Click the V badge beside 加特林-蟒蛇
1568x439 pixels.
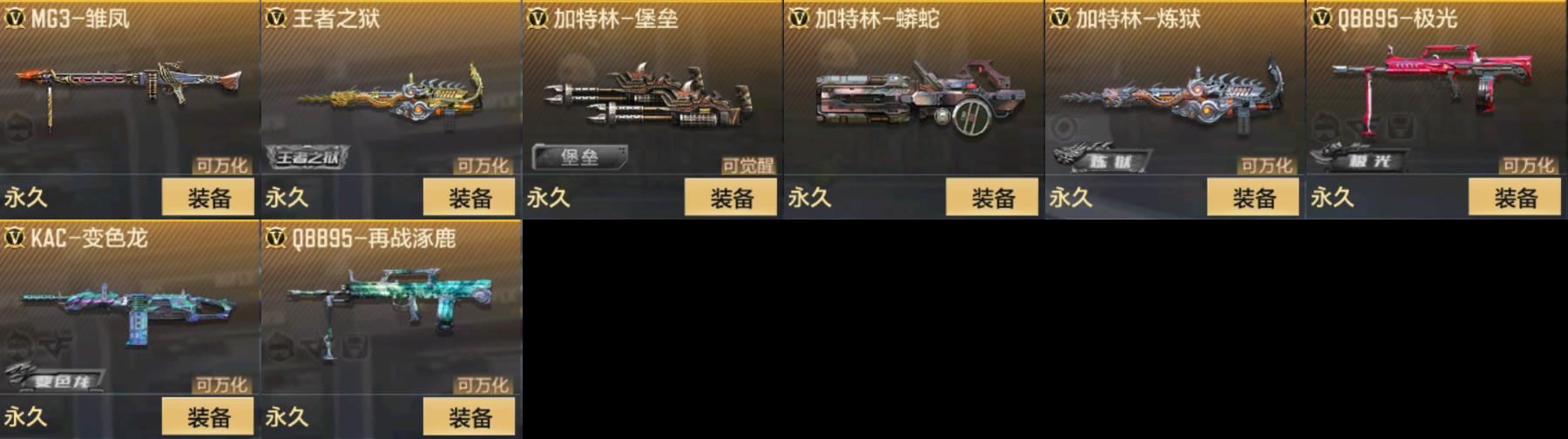tap(799, 17)
